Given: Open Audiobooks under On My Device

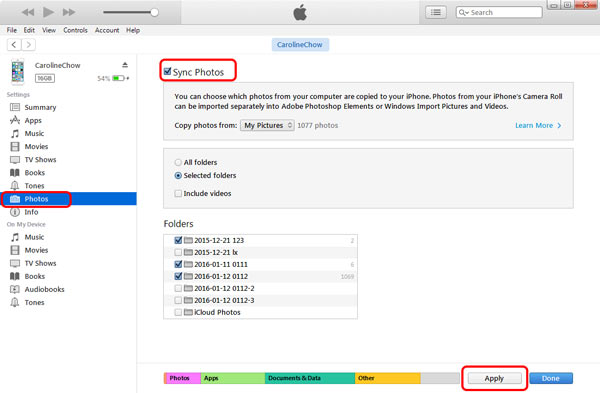Looking at the screenshot, I should point(44,289).
